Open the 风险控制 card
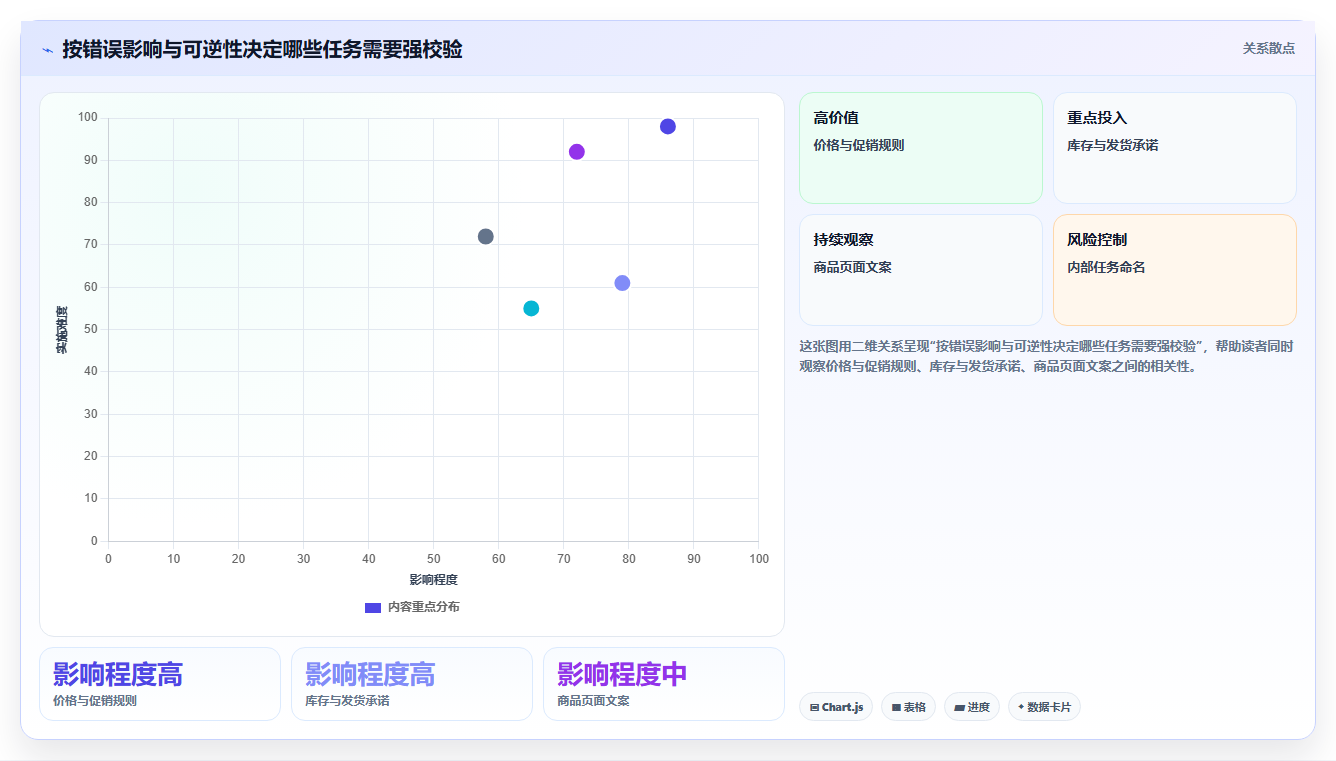The height and width of the screenshot is (761, 1336). (1174, 270)
